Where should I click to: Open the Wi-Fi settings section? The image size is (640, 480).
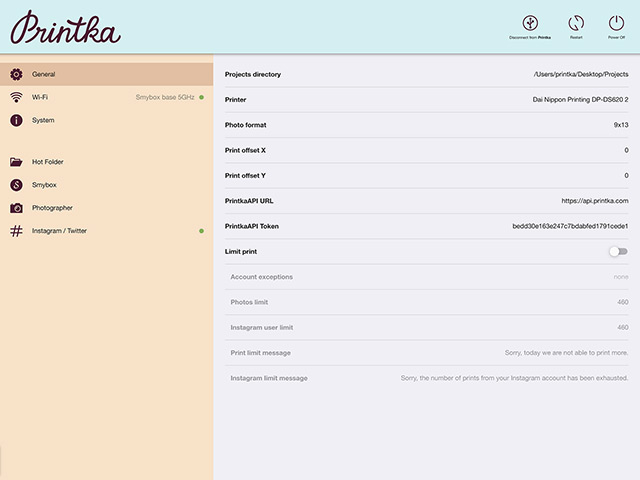coord(107,97)
